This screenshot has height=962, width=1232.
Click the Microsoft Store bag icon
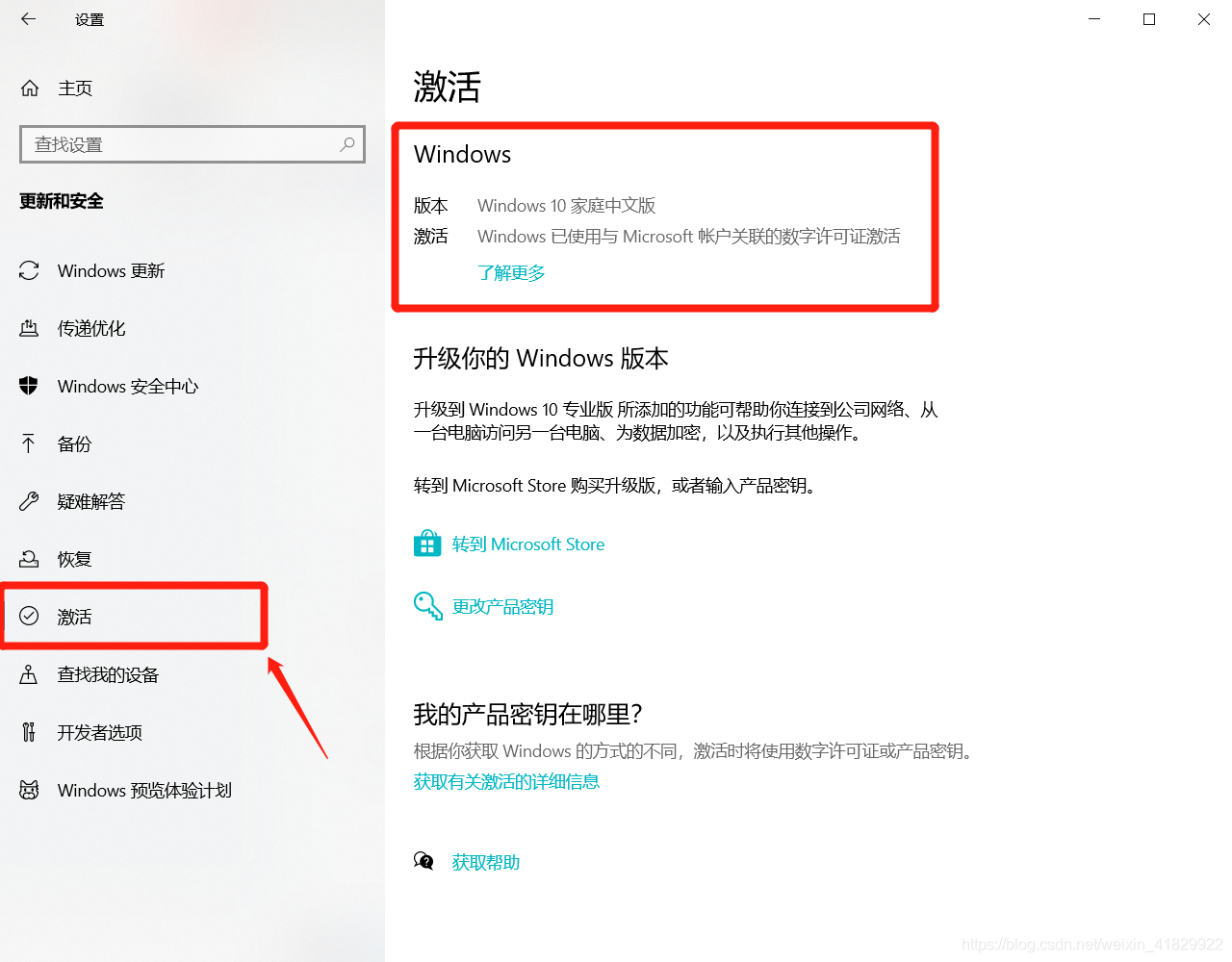(427, 544)
